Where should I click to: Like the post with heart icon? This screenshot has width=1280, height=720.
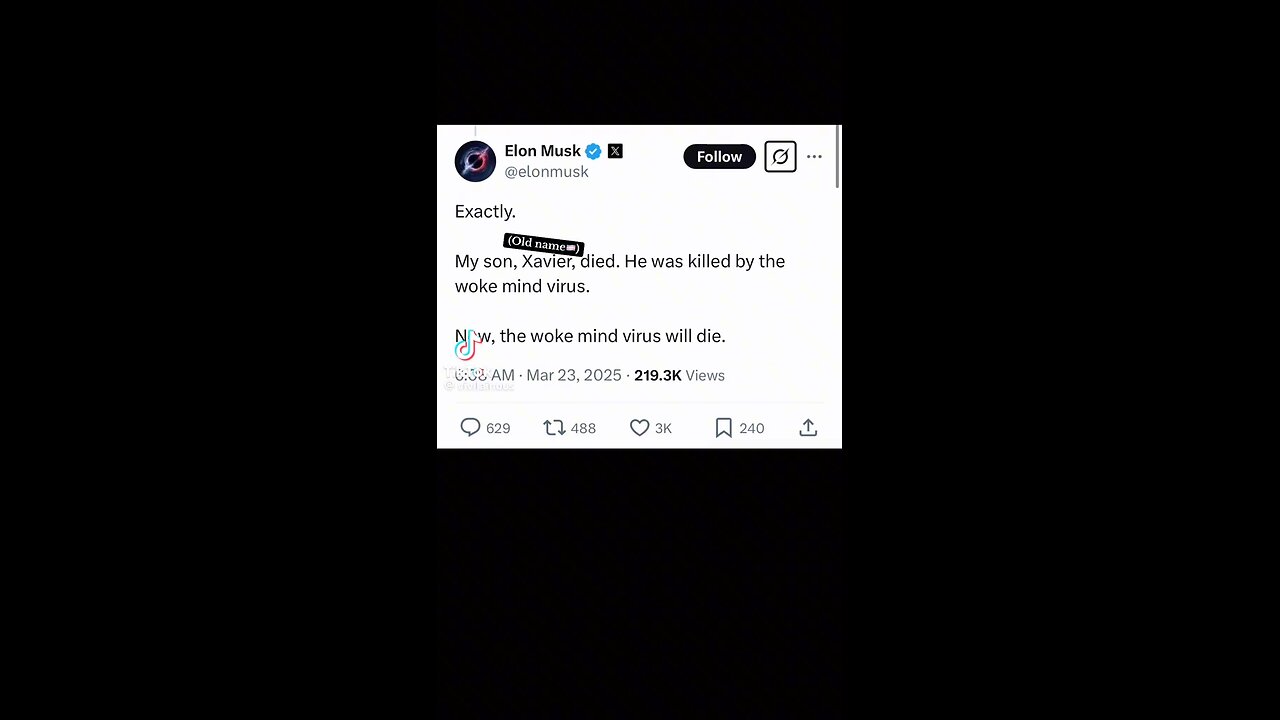click(640, 428)
